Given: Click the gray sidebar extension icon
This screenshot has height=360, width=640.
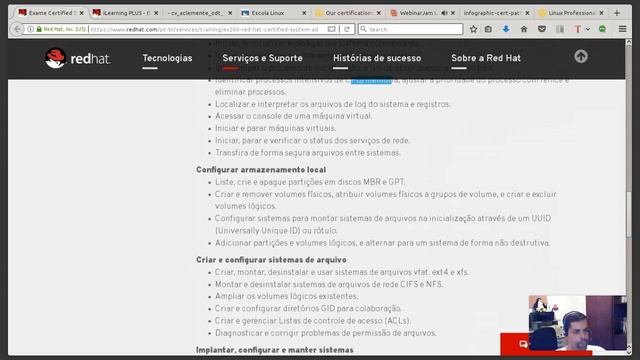Looking at the screenshot, I should pyautogui.click(x=560, y=29).
